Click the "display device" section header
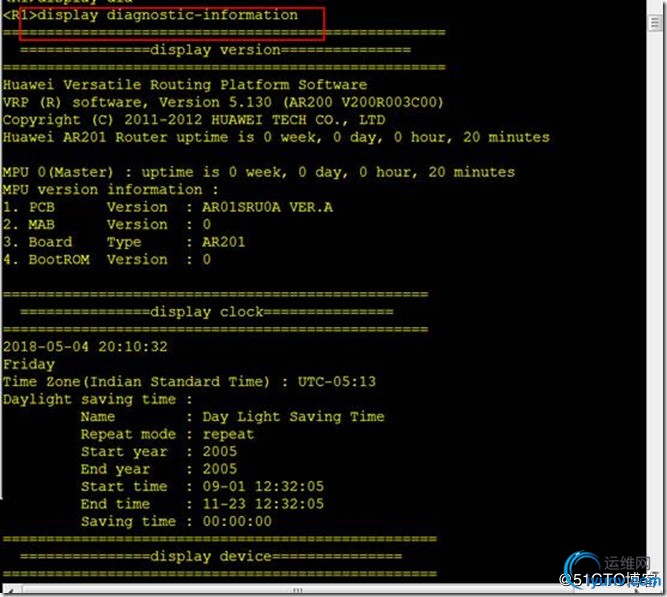Screen dimensions: 667x597 [211, 557]
